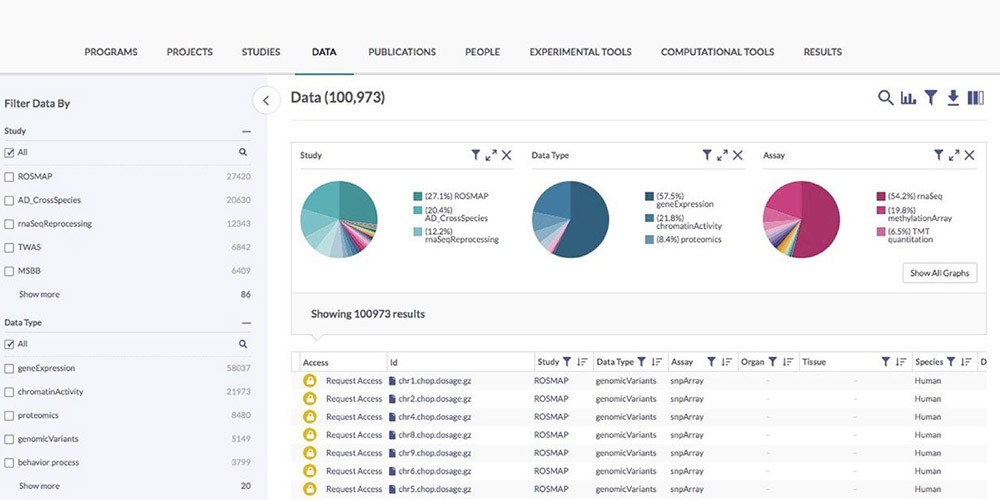Check the proteomics data type checkbox
This screenshot has height=500, width=1000.
click(9, 415)
